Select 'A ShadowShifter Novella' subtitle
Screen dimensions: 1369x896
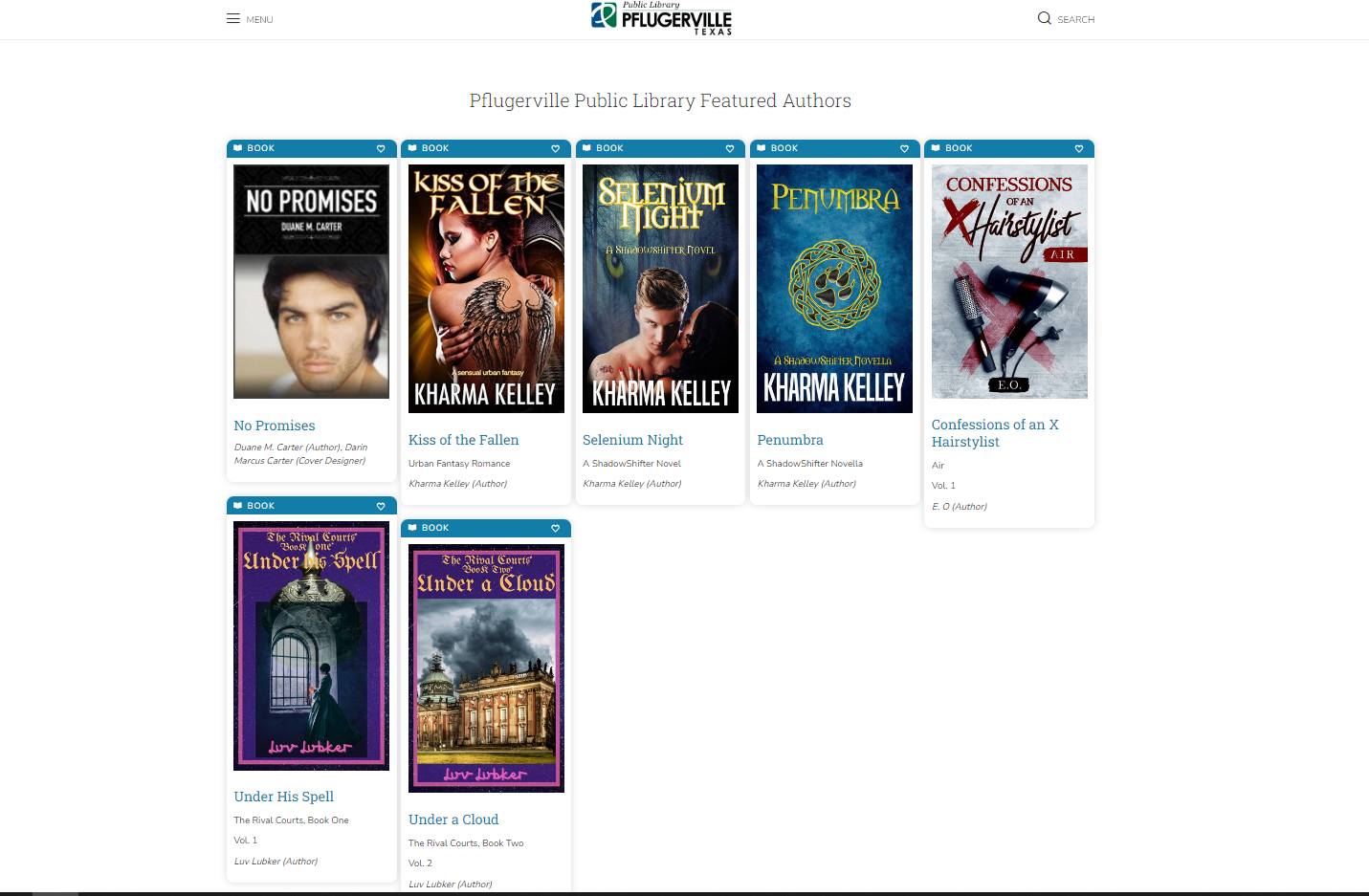(x=810, y=464)
